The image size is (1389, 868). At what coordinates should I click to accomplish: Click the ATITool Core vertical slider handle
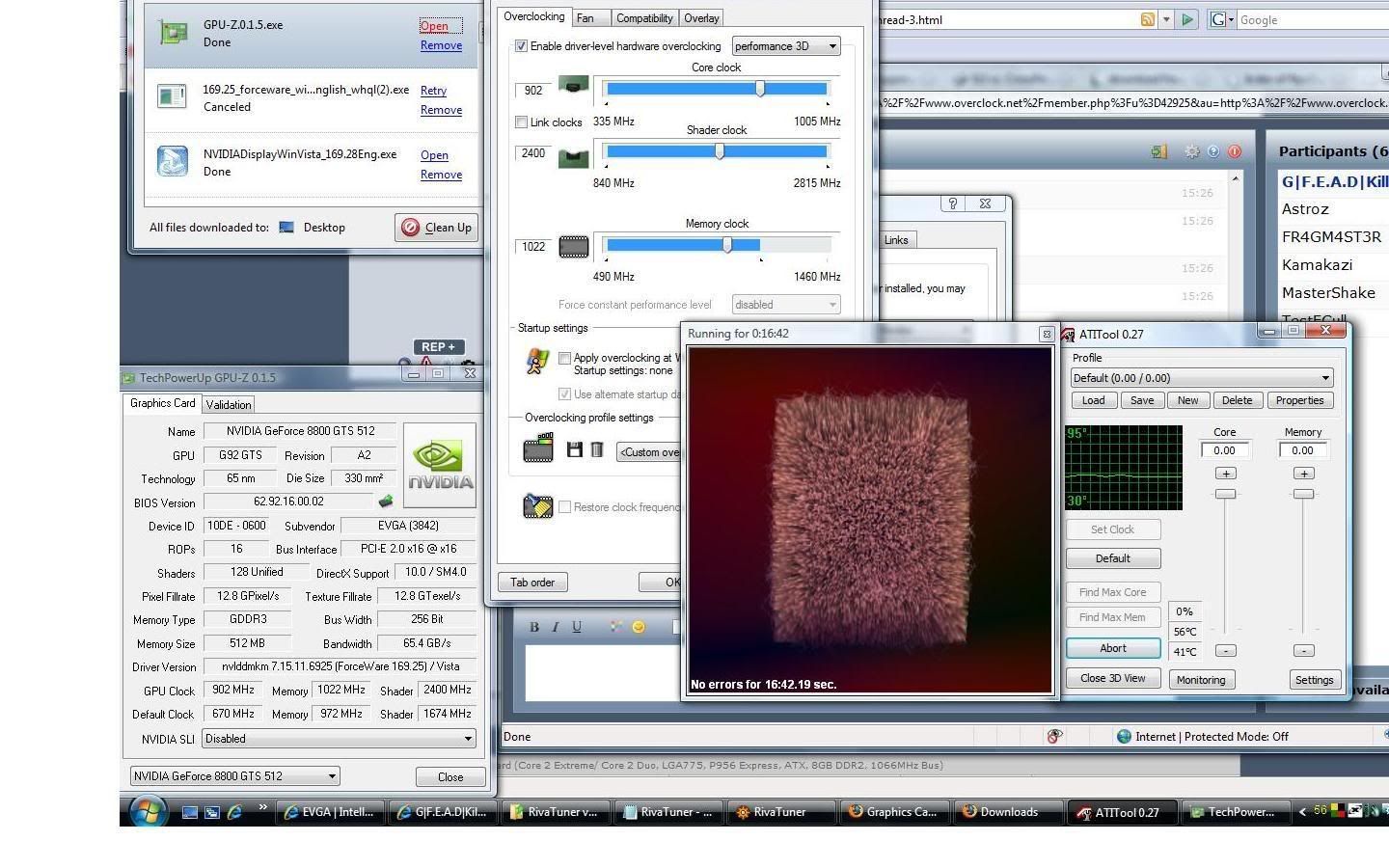[1225, 494]
